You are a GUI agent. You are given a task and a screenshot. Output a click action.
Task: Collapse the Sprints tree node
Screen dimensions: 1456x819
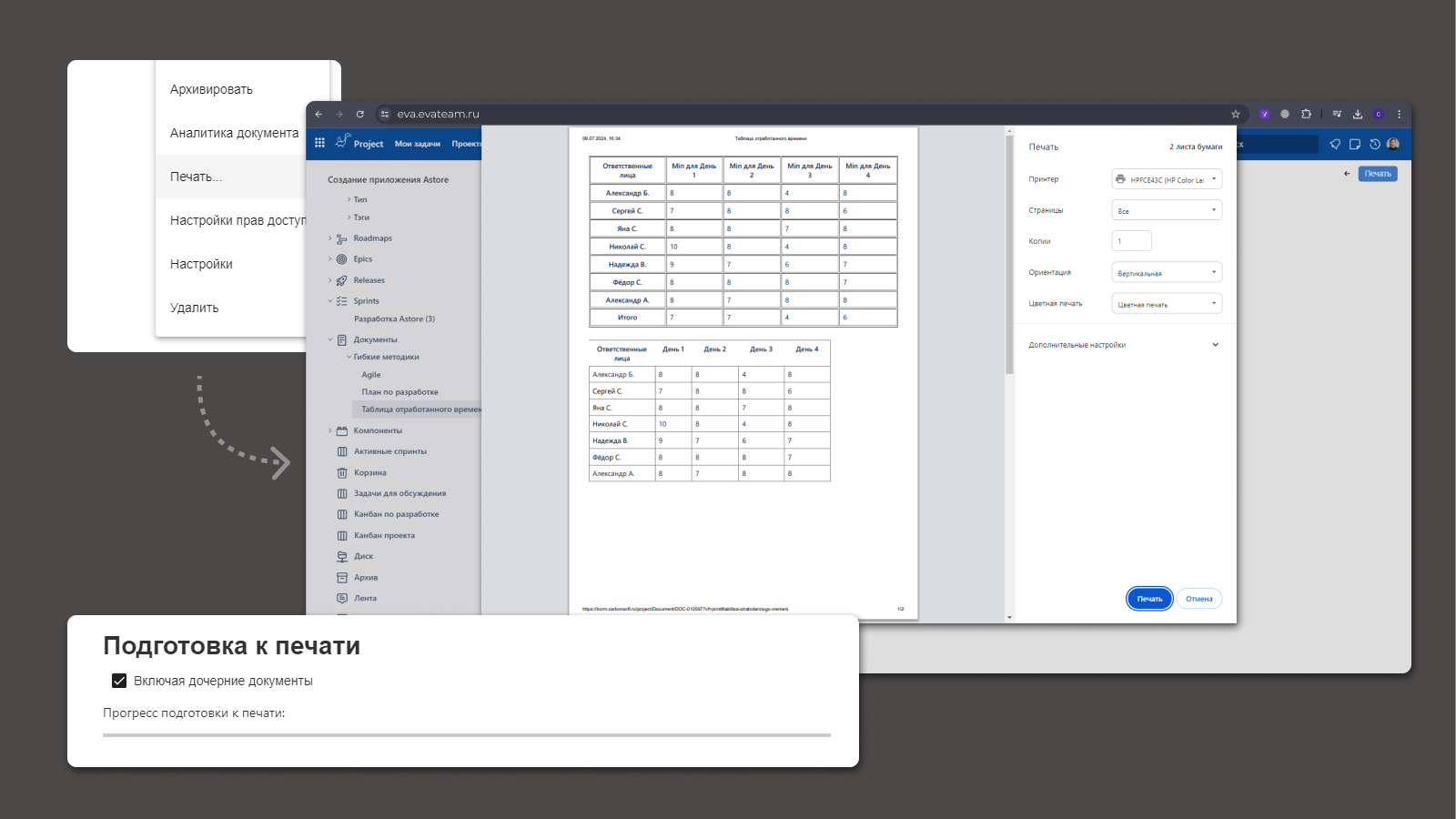(x=330, y=301)
